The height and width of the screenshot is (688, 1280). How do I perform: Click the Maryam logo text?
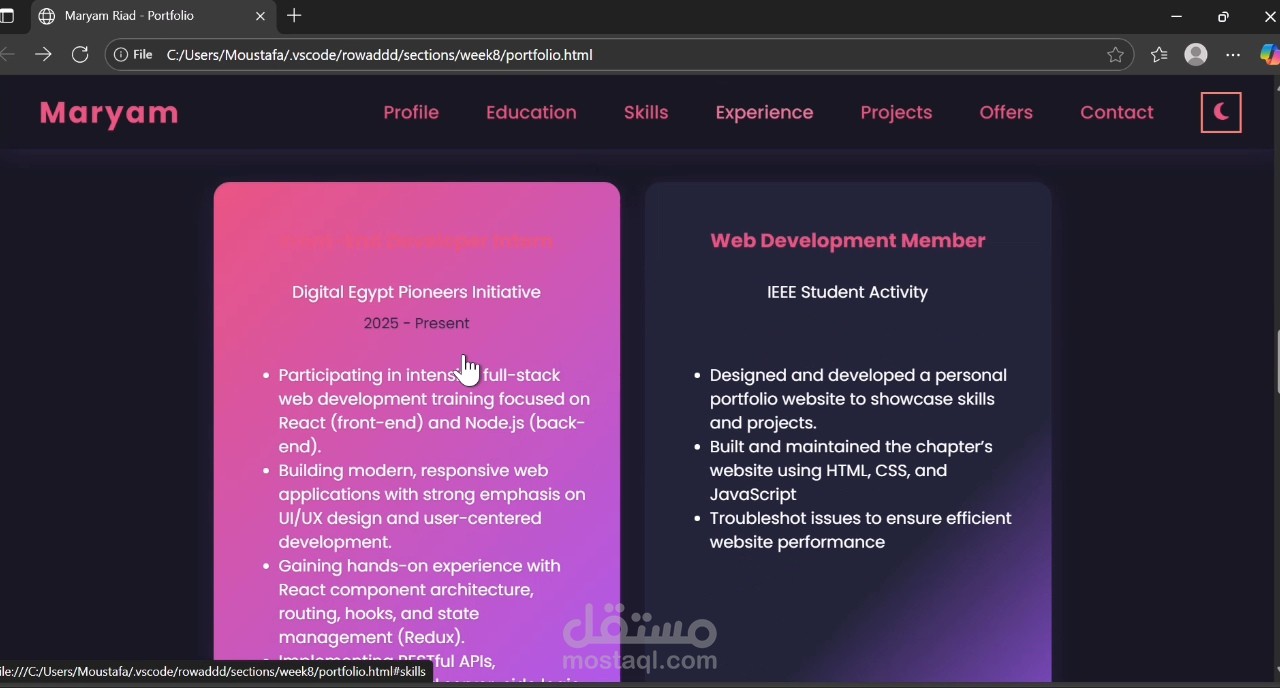(109, 113)
